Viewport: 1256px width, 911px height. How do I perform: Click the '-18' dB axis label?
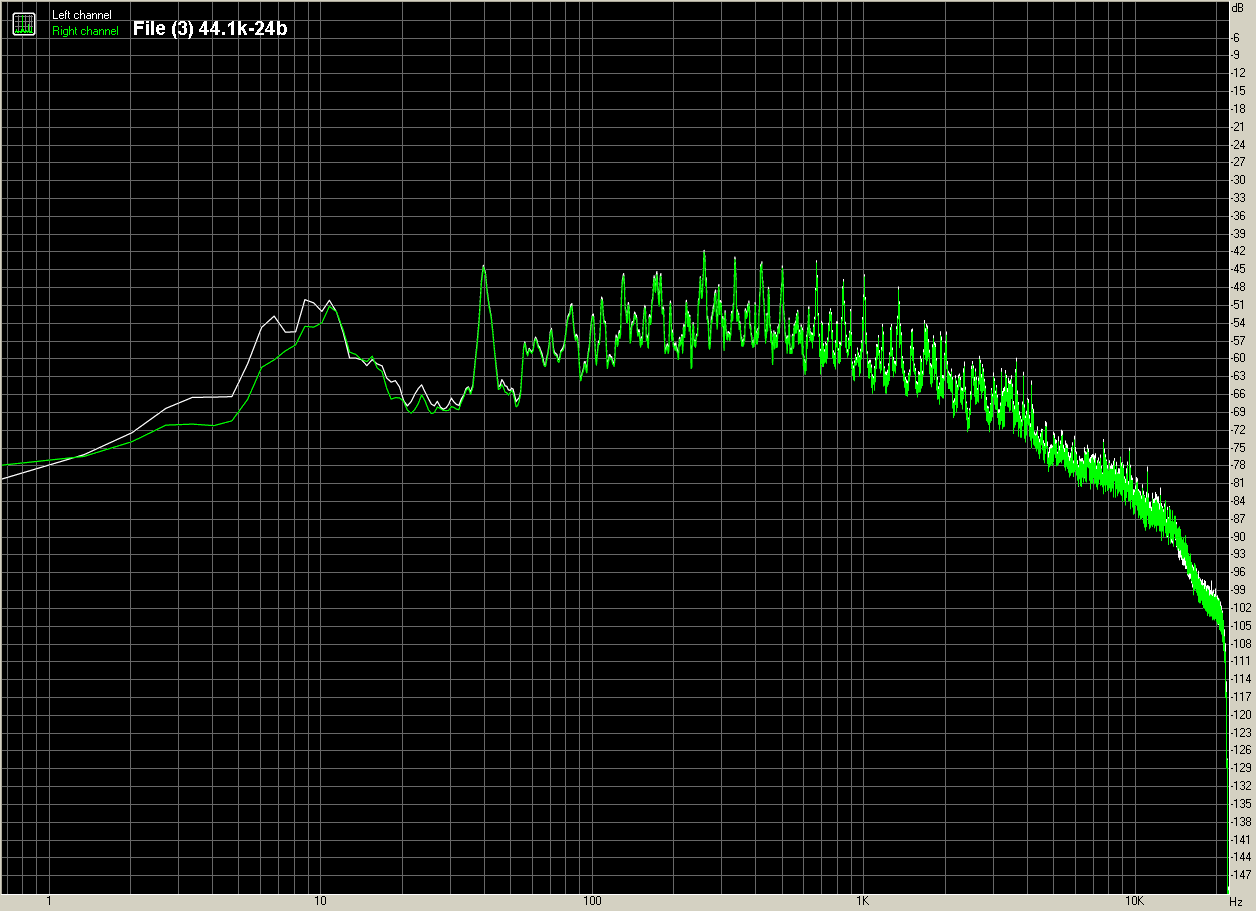(1239, 108)
